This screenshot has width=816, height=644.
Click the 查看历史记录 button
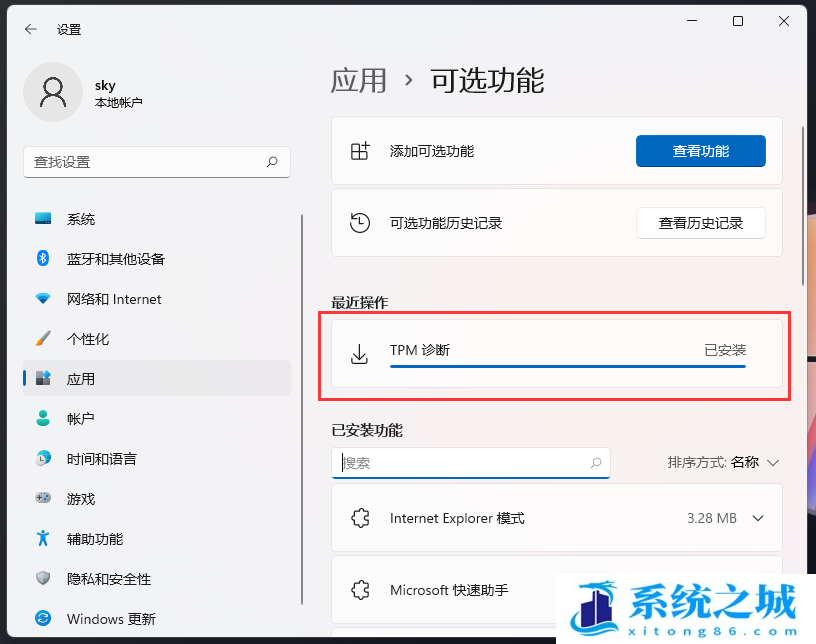pyautogui.click(x=700, y=223)
